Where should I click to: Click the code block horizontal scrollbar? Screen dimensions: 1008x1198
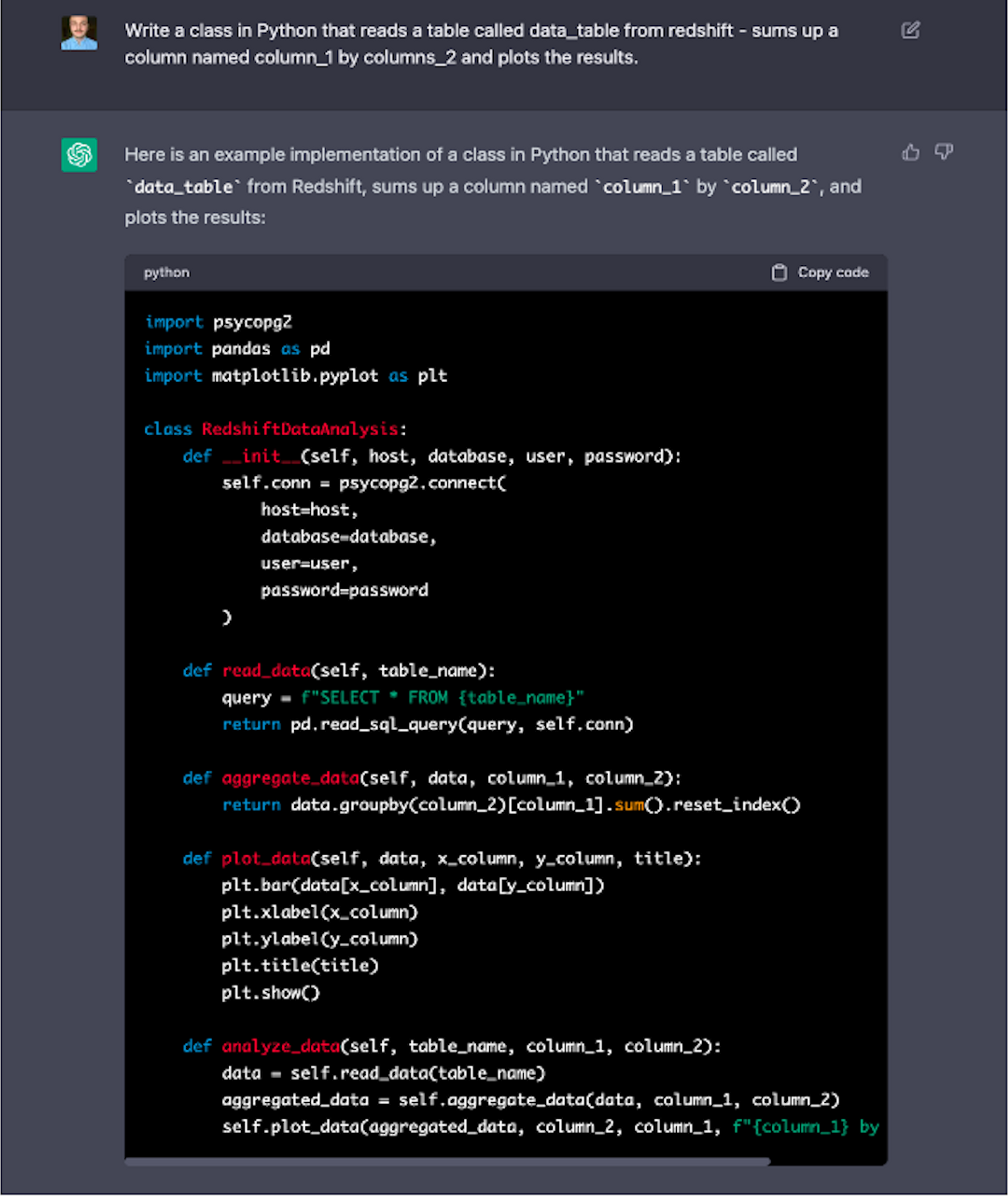447,1161
